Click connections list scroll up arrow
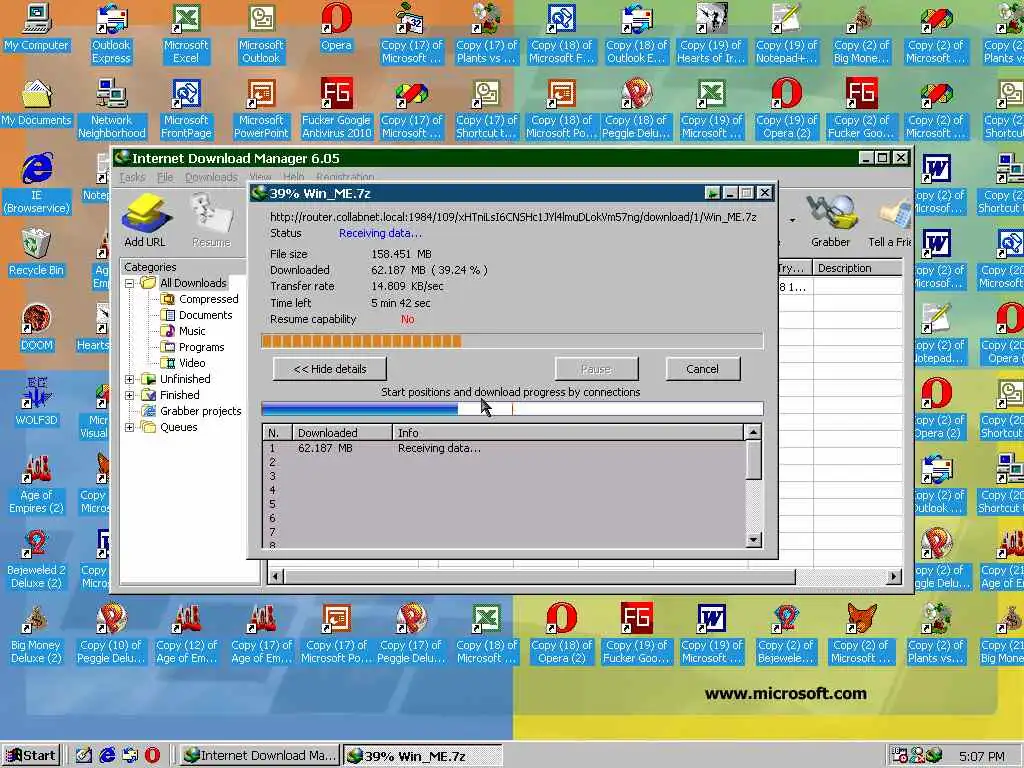The image size is (1024, 768). point(753,432)
